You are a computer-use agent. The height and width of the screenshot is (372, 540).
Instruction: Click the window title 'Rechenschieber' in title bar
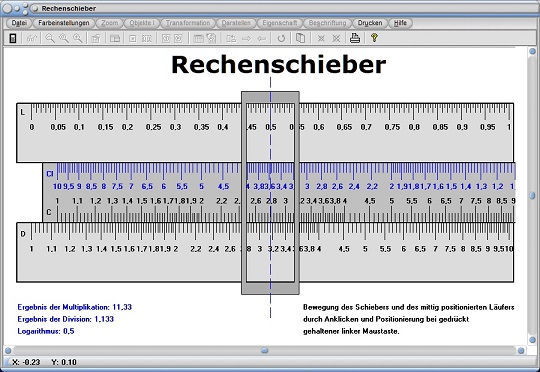coord(69,8)
